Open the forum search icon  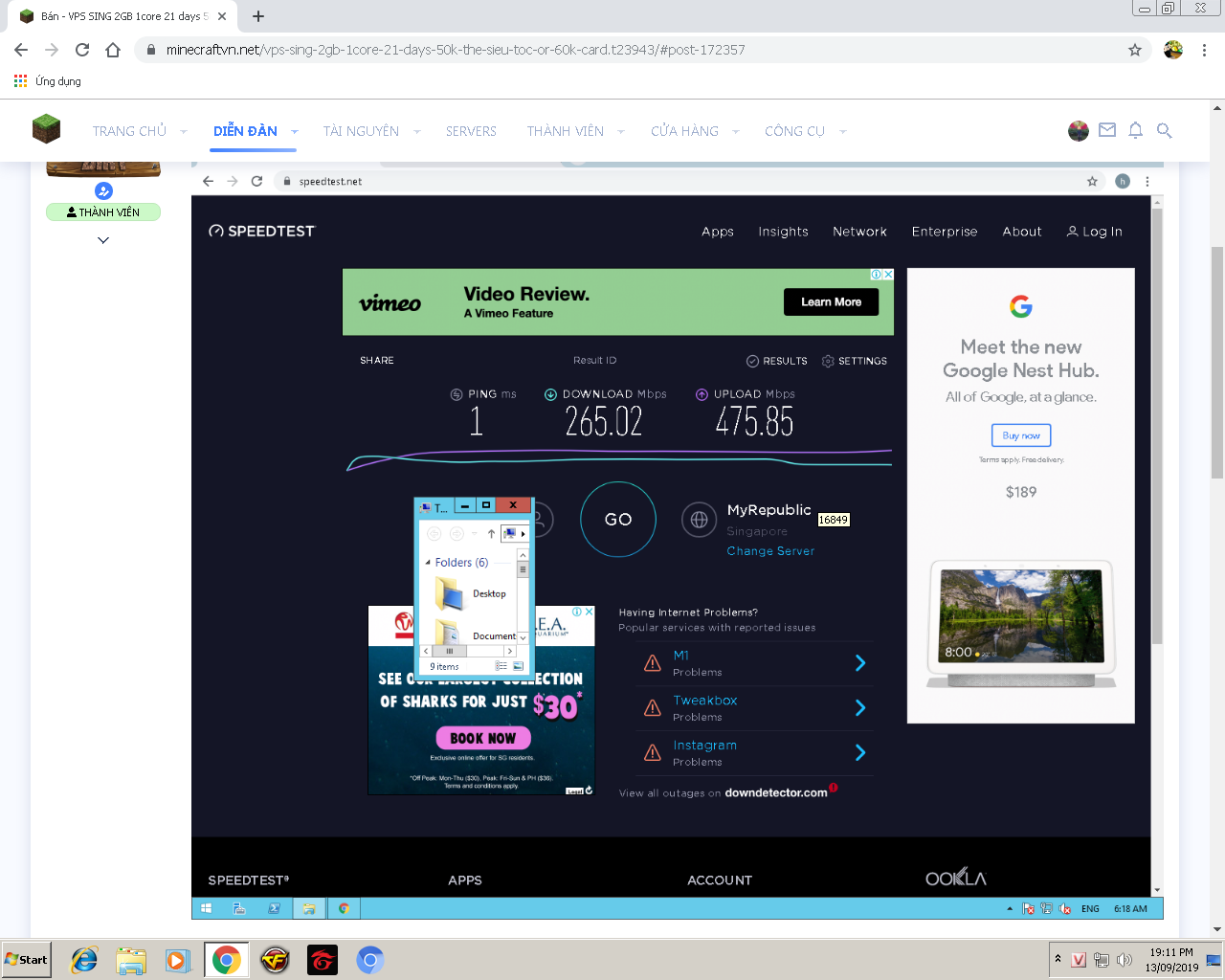coord(1164,130)
